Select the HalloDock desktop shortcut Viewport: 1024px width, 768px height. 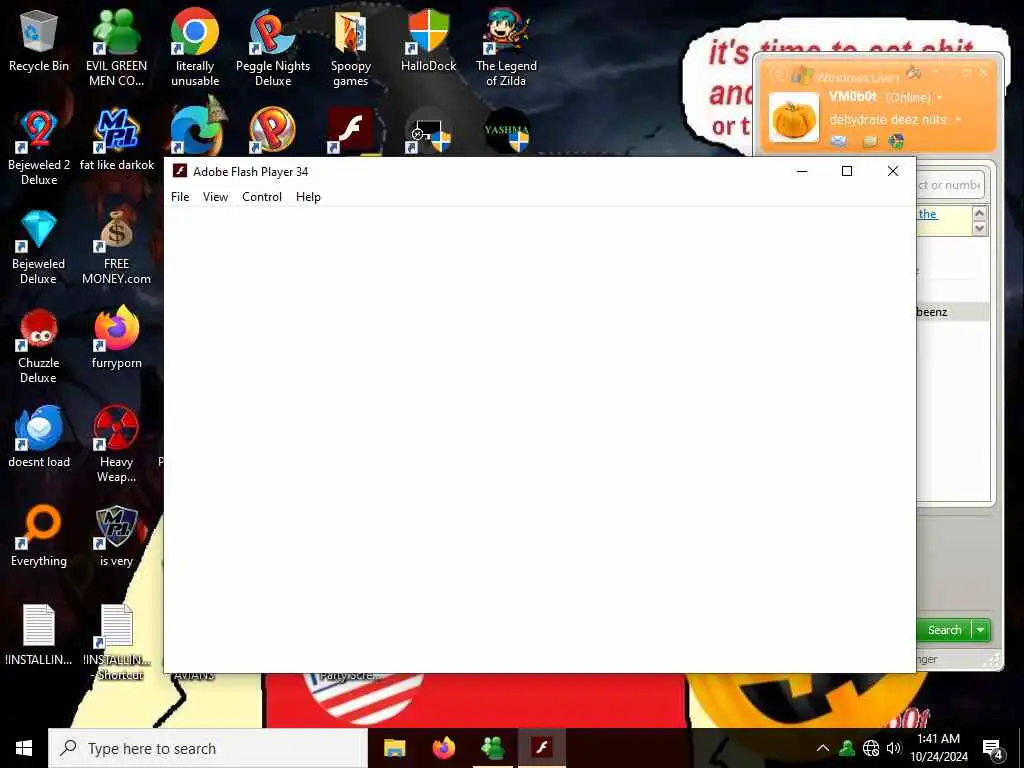(x=428, y=40)
